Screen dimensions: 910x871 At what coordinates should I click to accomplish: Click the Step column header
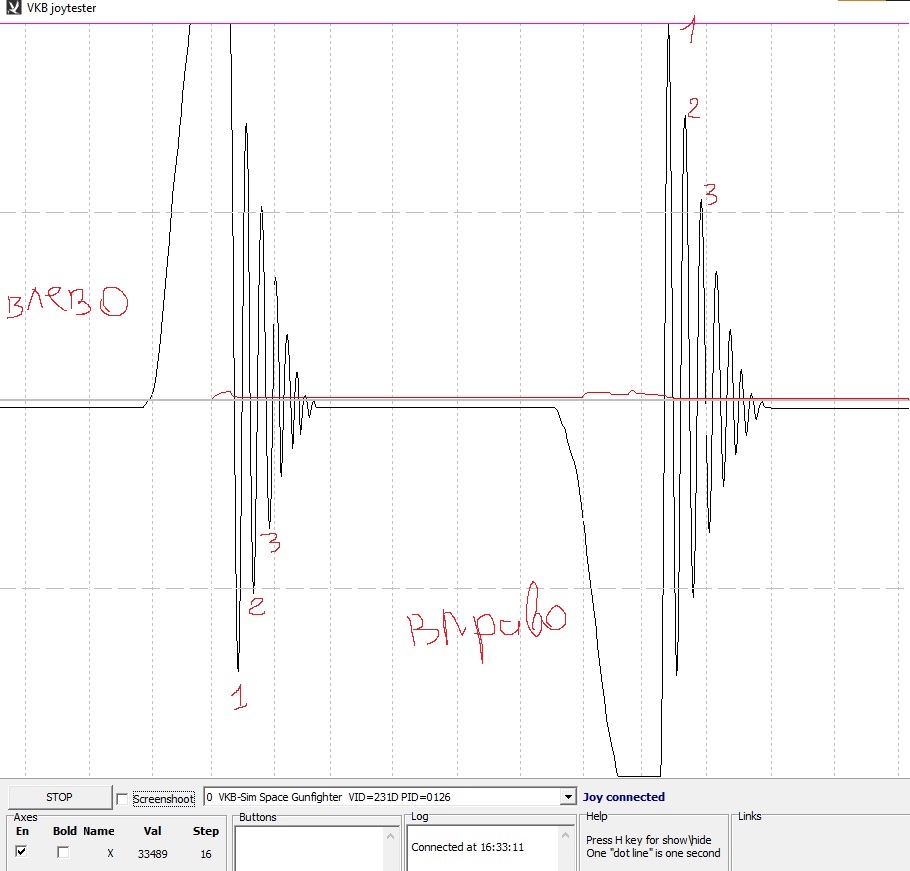[x=206, y=831]
